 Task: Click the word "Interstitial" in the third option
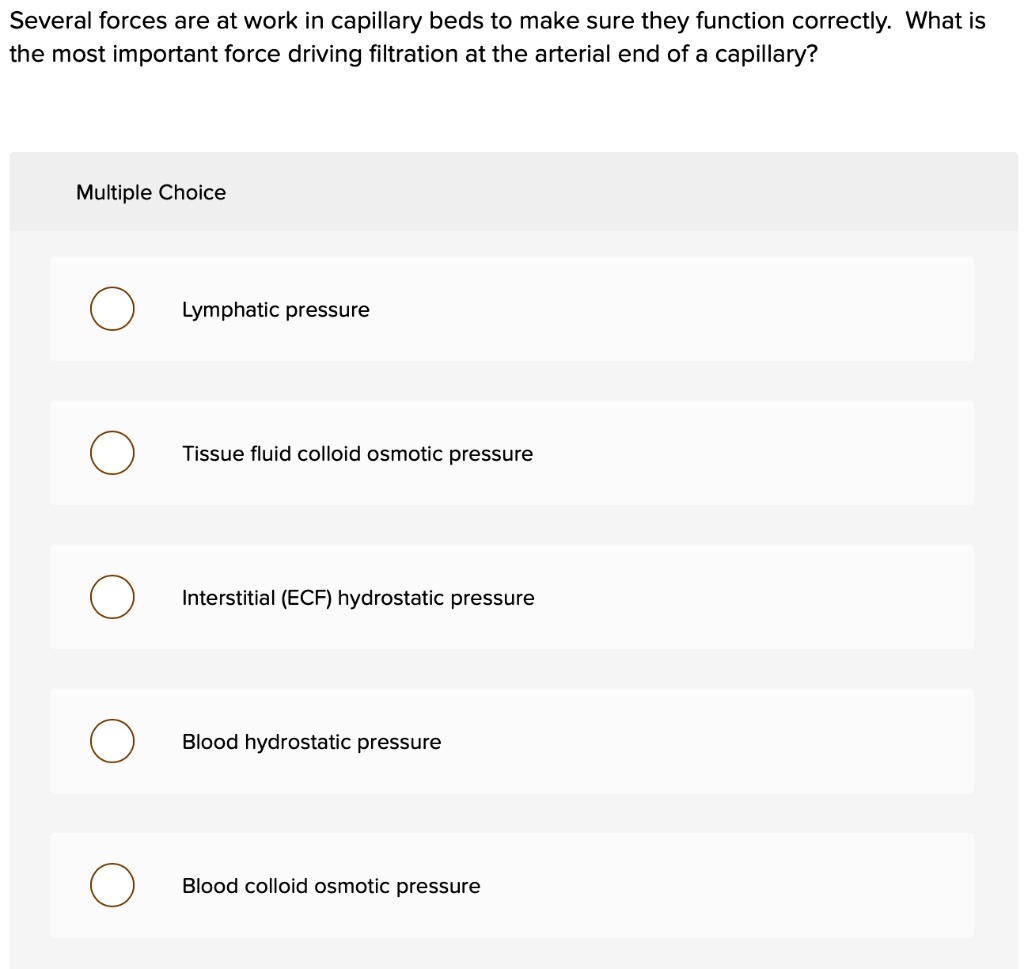[x=228, y=598]
